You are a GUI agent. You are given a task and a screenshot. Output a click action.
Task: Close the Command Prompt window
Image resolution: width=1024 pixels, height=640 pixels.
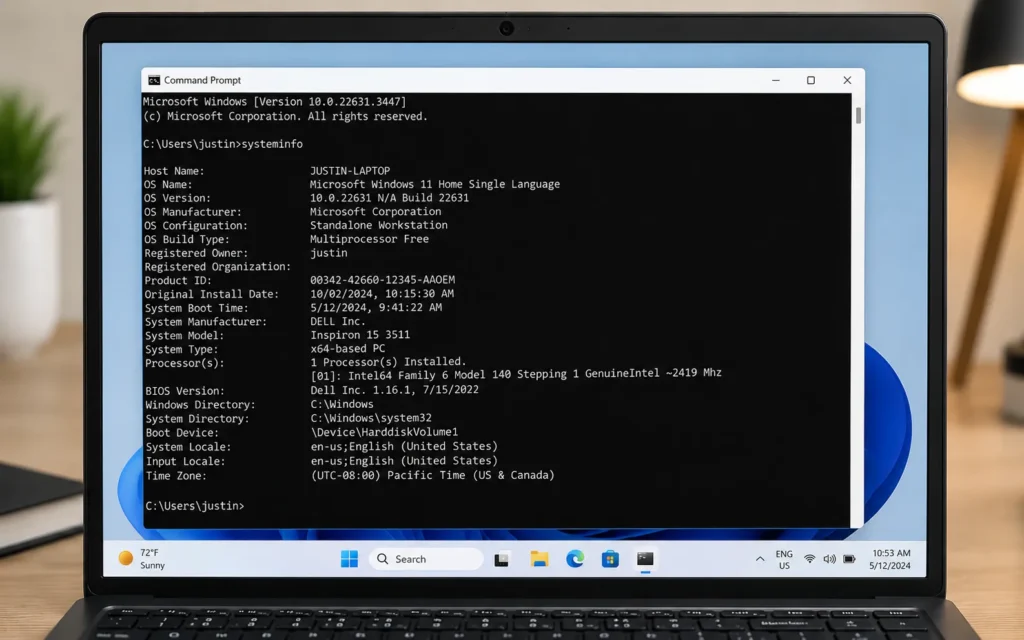(x=847, y=80)
